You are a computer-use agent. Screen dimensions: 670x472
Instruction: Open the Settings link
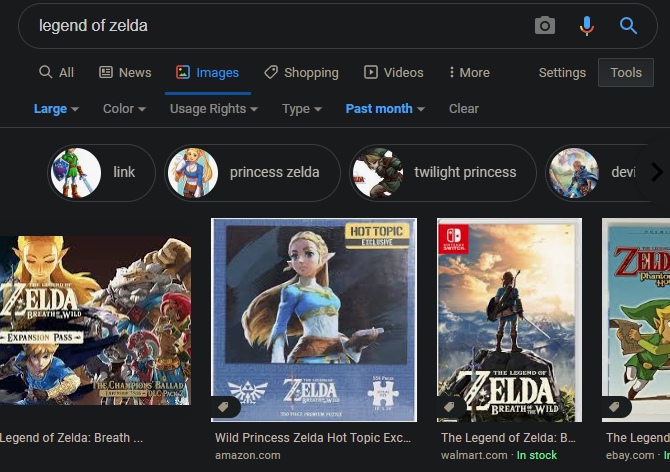pos(562,72)
